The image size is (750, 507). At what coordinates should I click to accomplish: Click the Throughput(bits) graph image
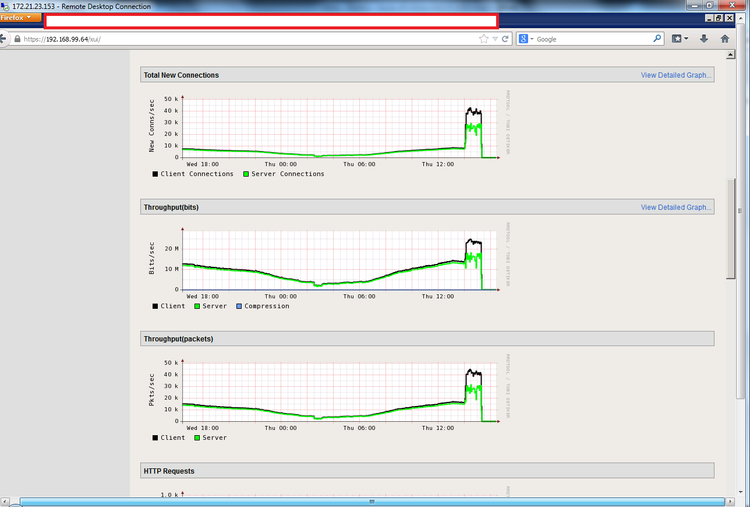[329, 266]
